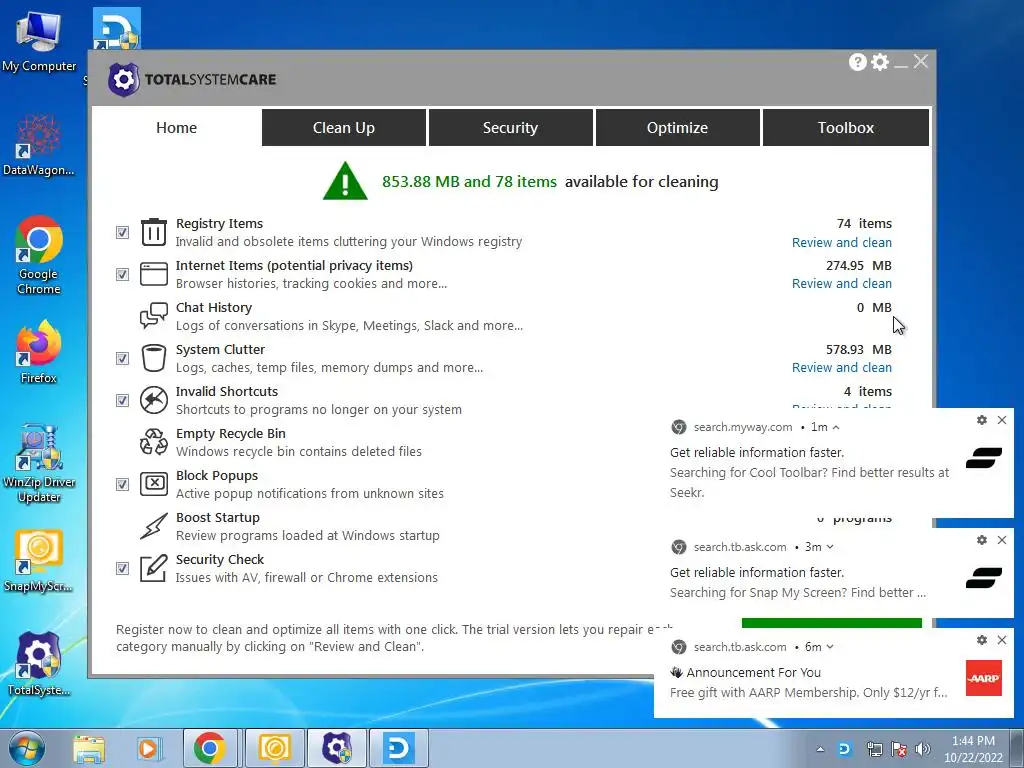Launch Firefox desktop shortcut
Viewport: 1024px width, 768px height.
pos(39,351)
